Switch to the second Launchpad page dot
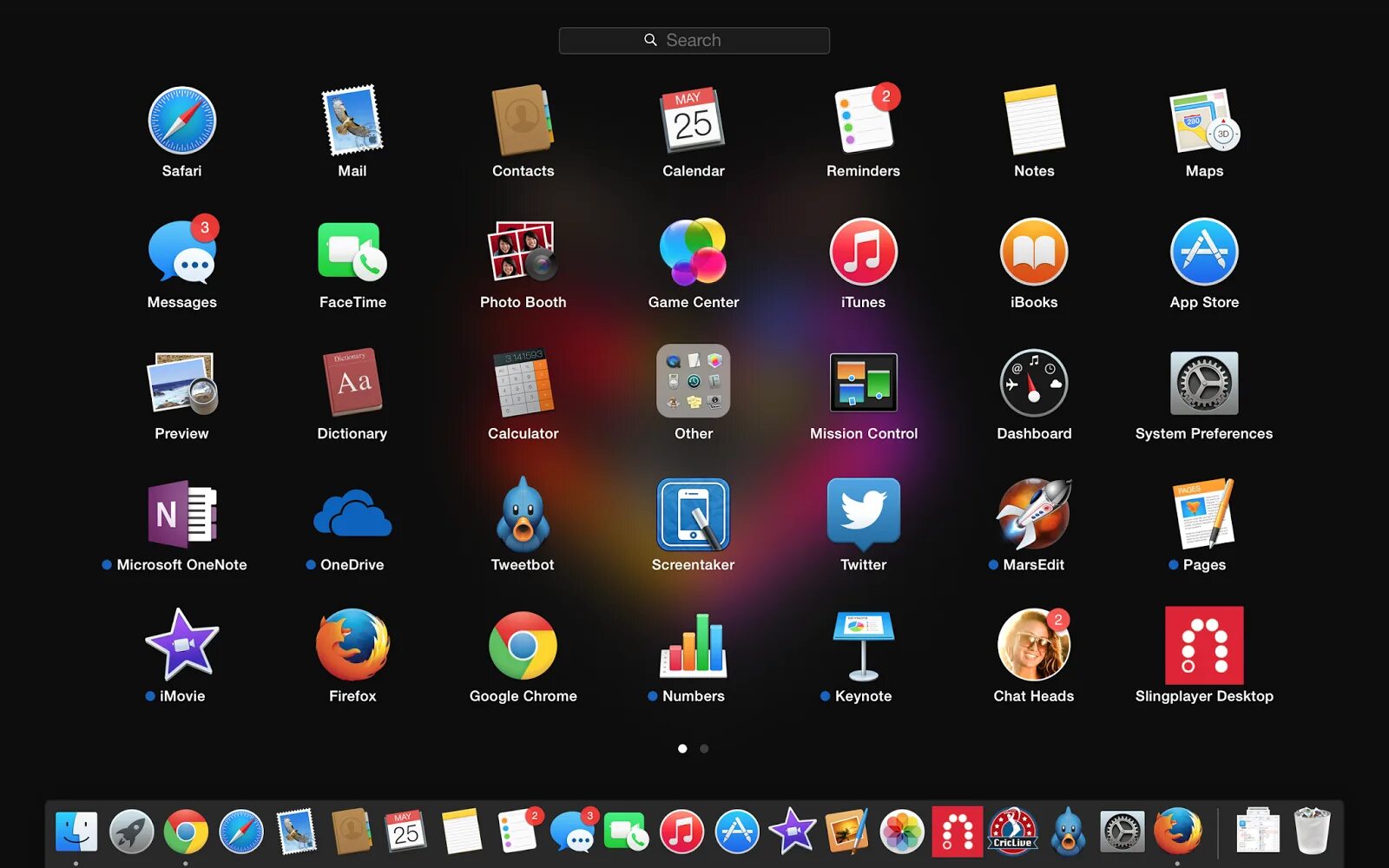 coord(704,748)
